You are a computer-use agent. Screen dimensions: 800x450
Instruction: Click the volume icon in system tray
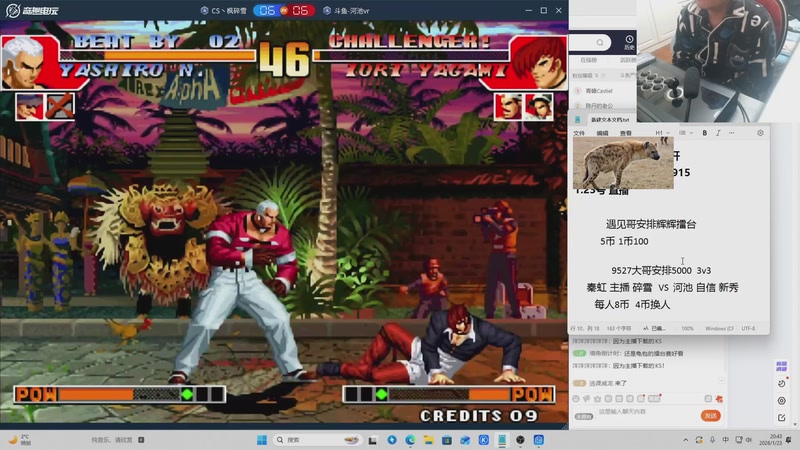coord(749,440)
